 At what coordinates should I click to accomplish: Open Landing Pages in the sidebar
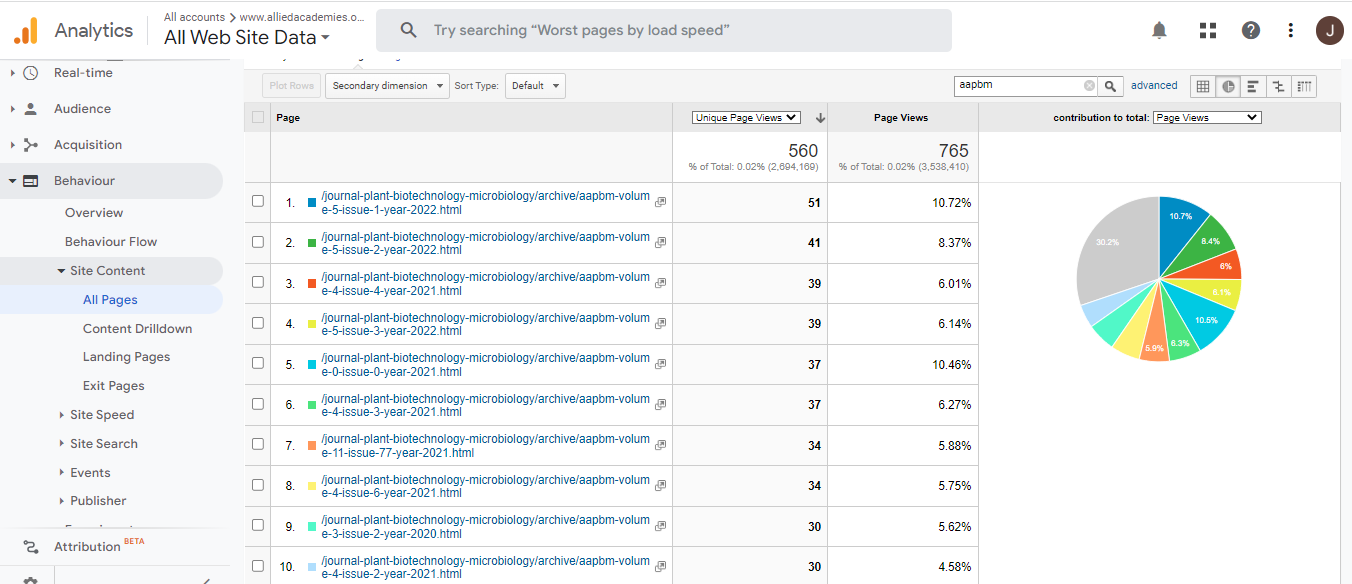click(126, 357)
